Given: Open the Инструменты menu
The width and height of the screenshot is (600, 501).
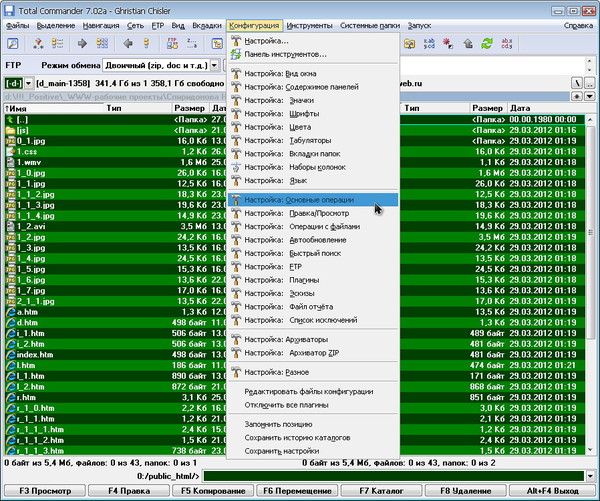Looking at the screenshot, I should (x=309, y=26).
